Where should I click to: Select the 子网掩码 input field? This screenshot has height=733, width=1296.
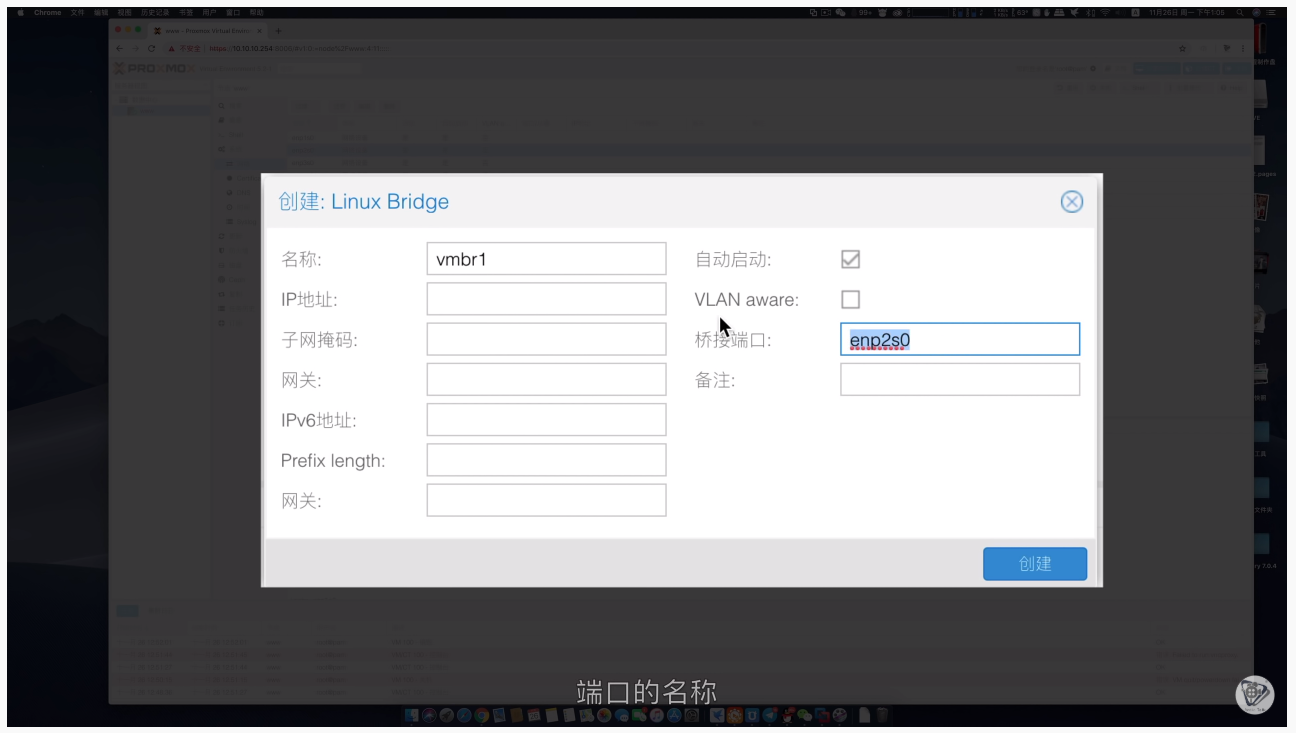click(546, 339)
